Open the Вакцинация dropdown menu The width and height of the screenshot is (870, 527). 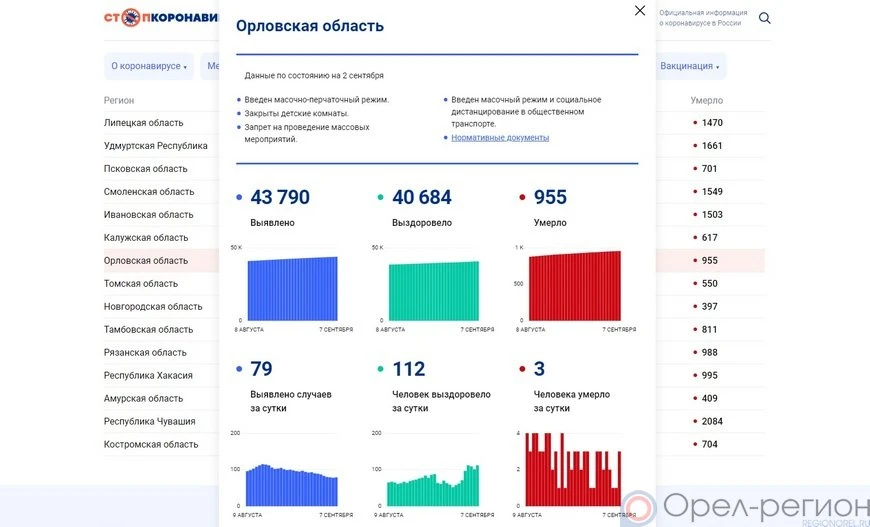coord(690,66)
